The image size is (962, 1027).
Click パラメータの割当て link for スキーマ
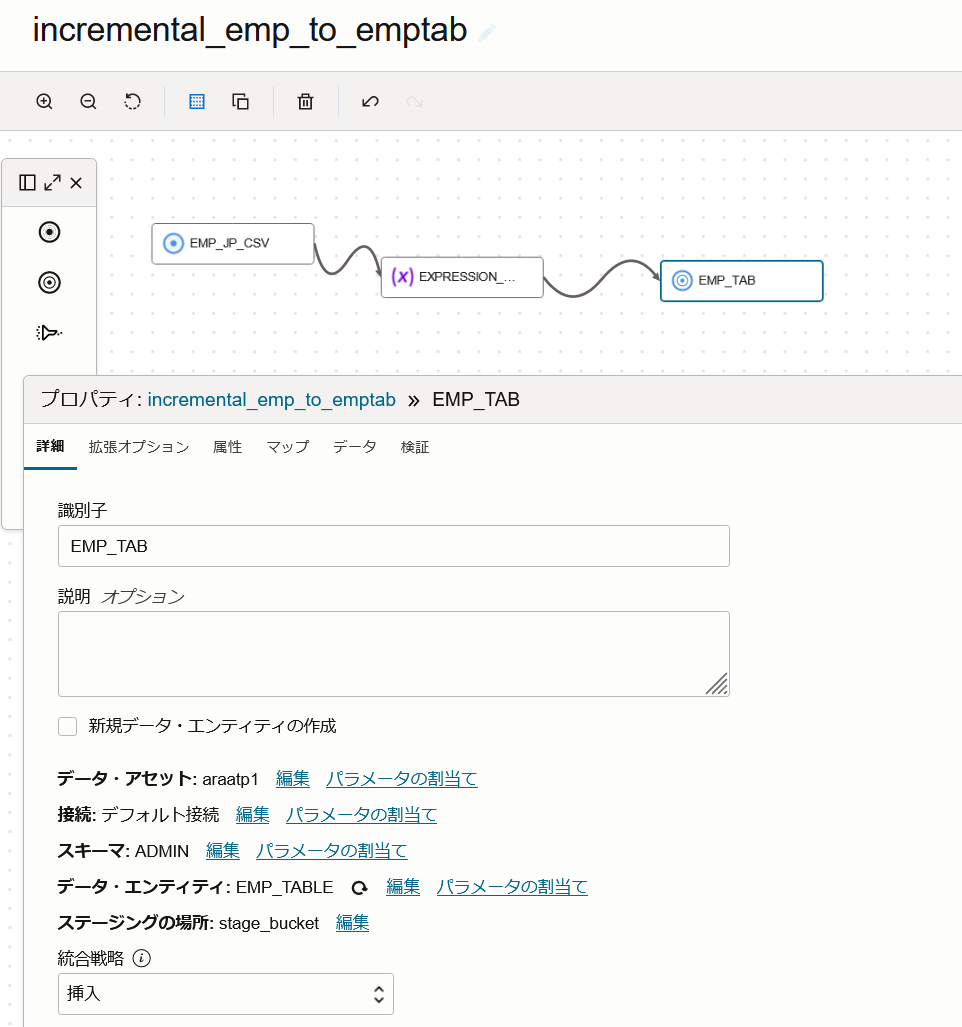pos(331,851)
